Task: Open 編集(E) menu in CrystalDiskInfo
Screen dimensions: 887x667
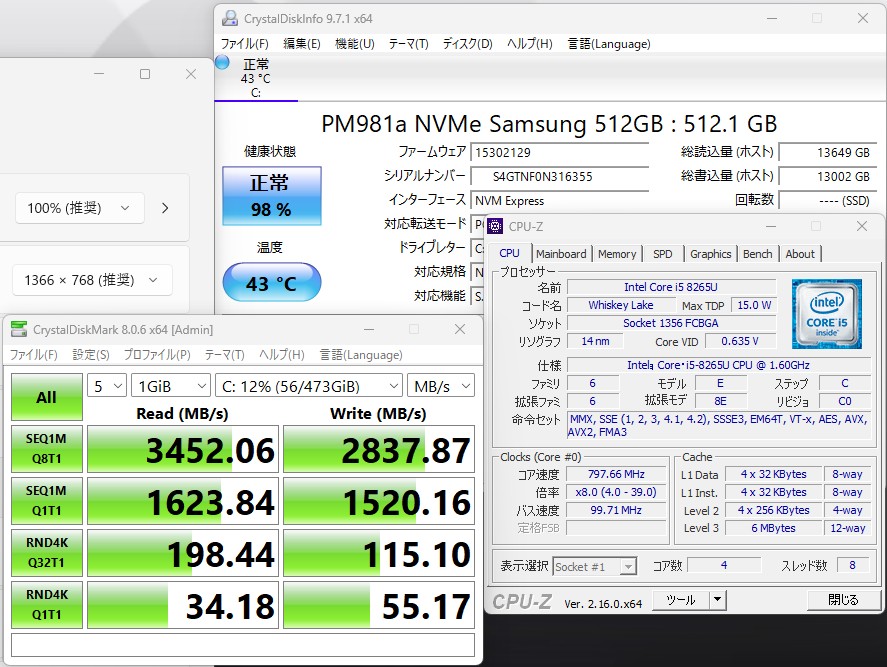Action: point(302,44)
